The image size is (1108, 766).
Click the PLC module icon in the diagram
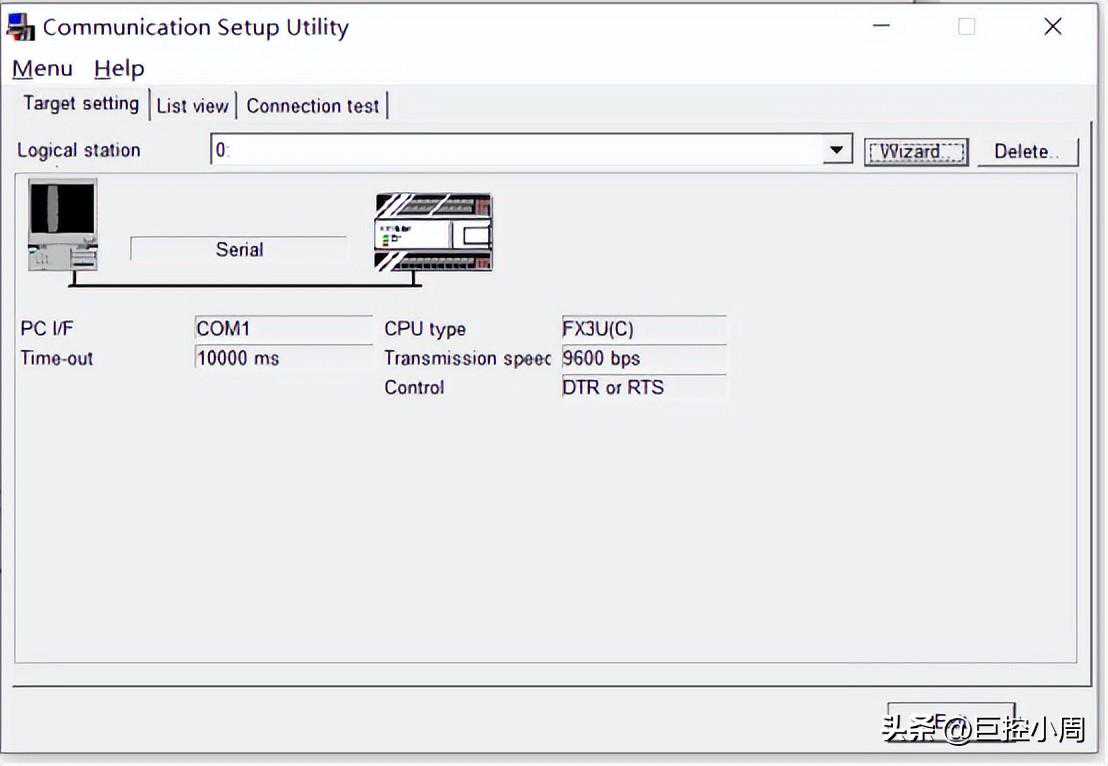[x=433, y=233]
